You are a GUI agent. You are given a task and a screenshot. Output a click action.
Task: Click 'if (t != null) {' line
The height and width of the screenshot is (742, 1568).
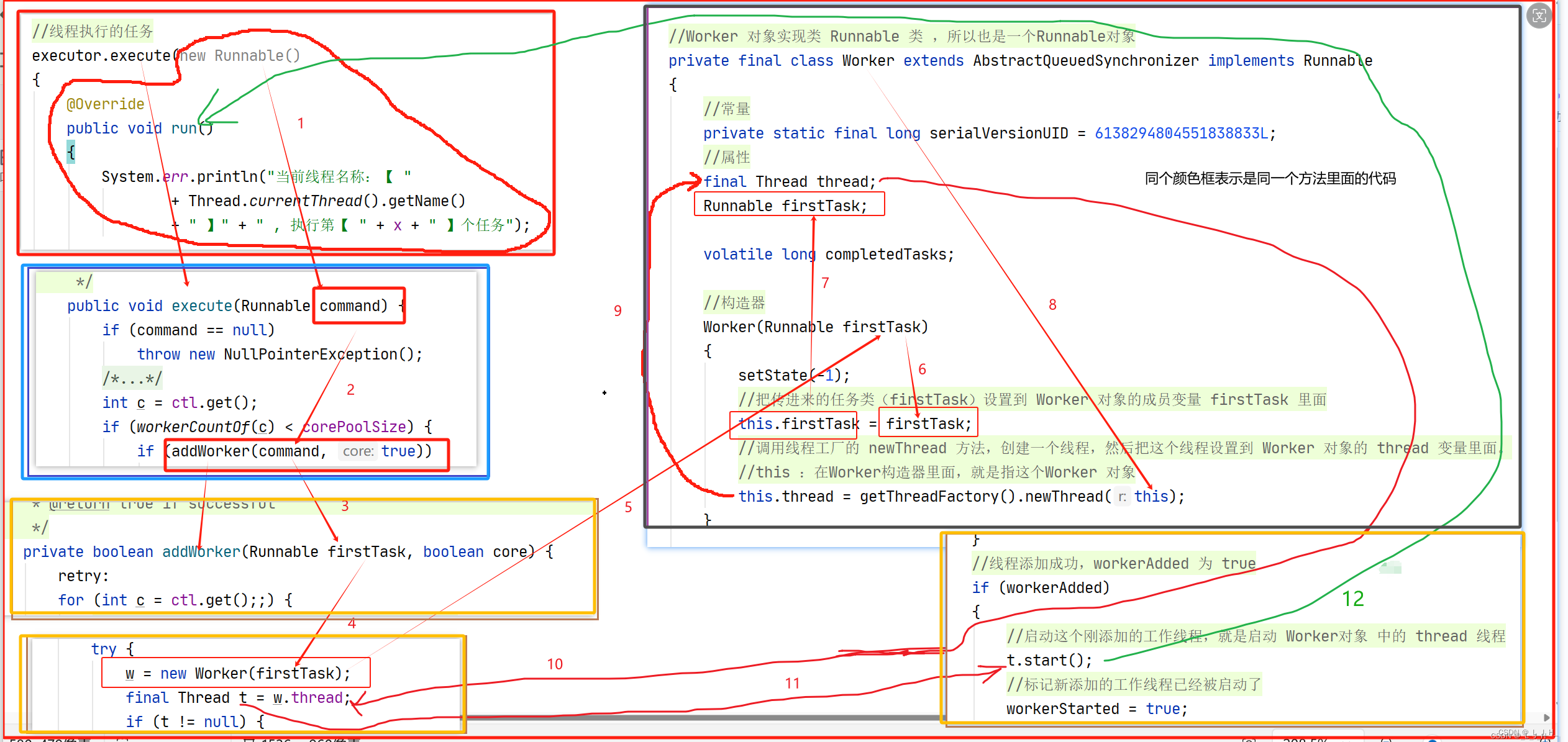coord(195,722)
